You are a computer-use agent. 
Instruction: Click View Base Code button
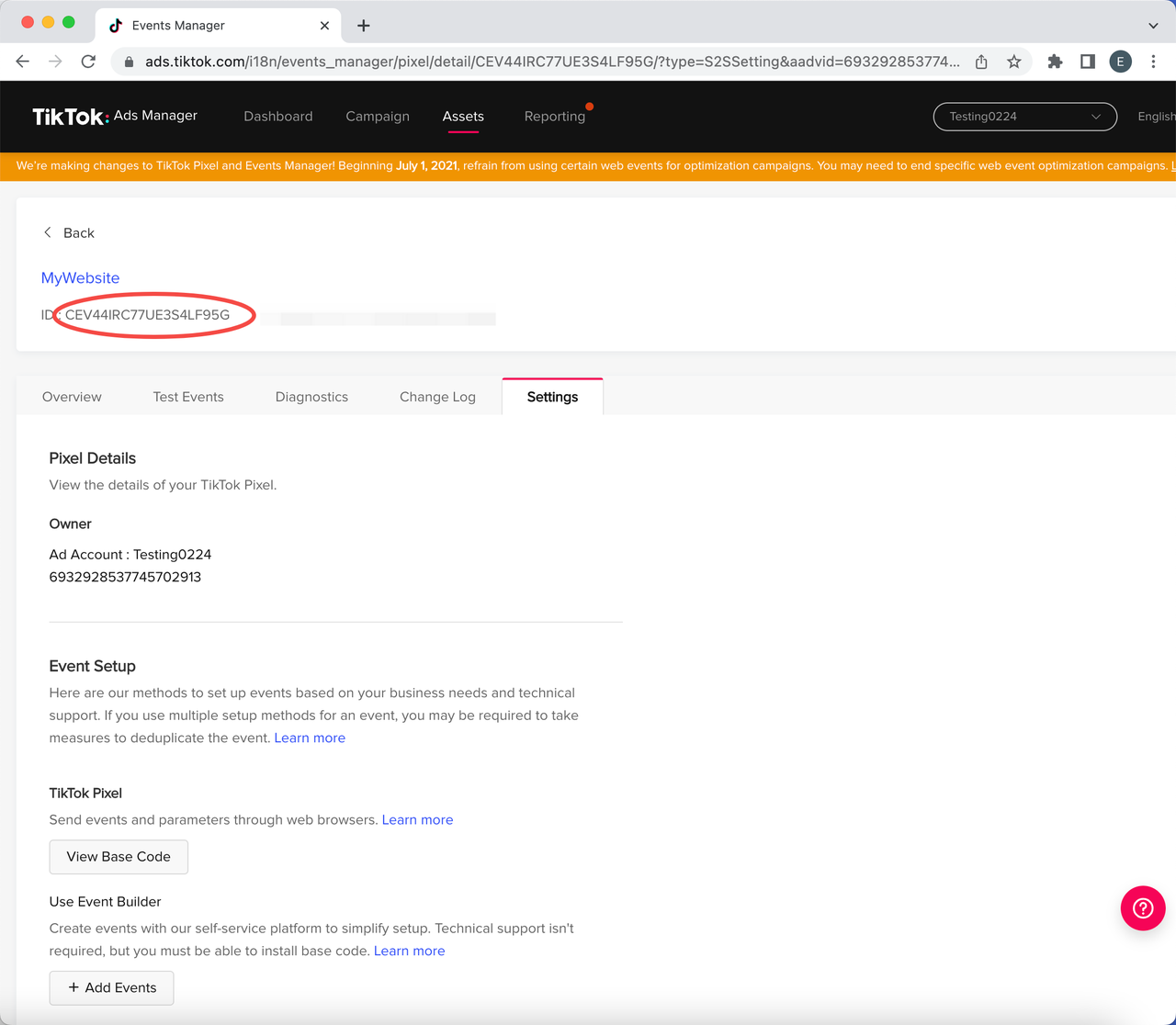pyautogui.click(x=119, y=856)
